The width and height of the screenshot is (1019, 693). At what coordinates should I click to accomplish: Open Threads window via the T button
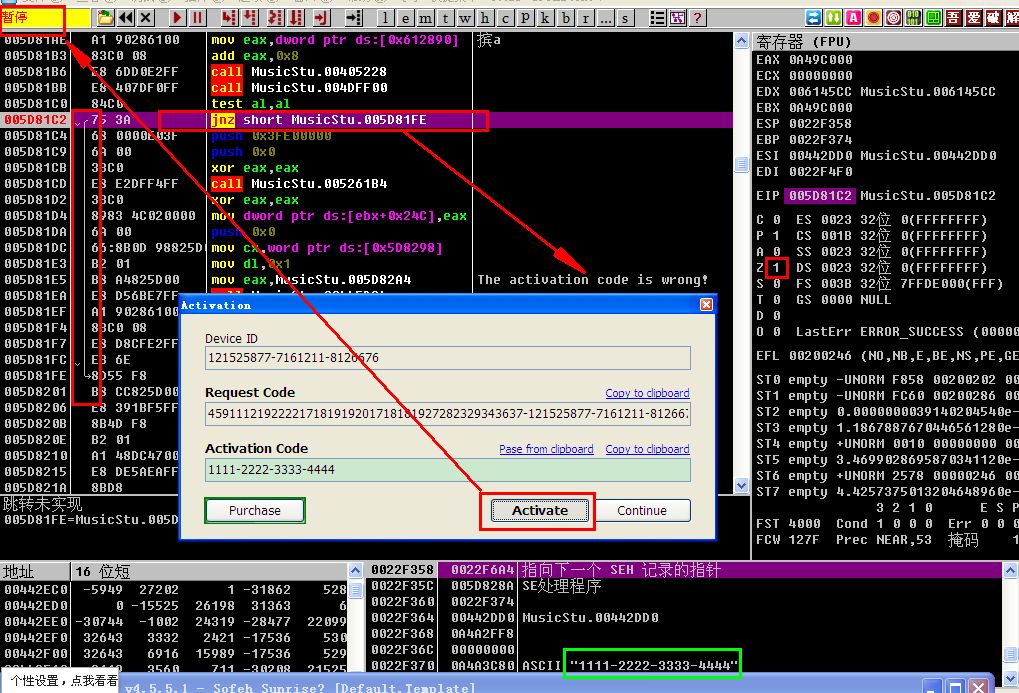445,18
